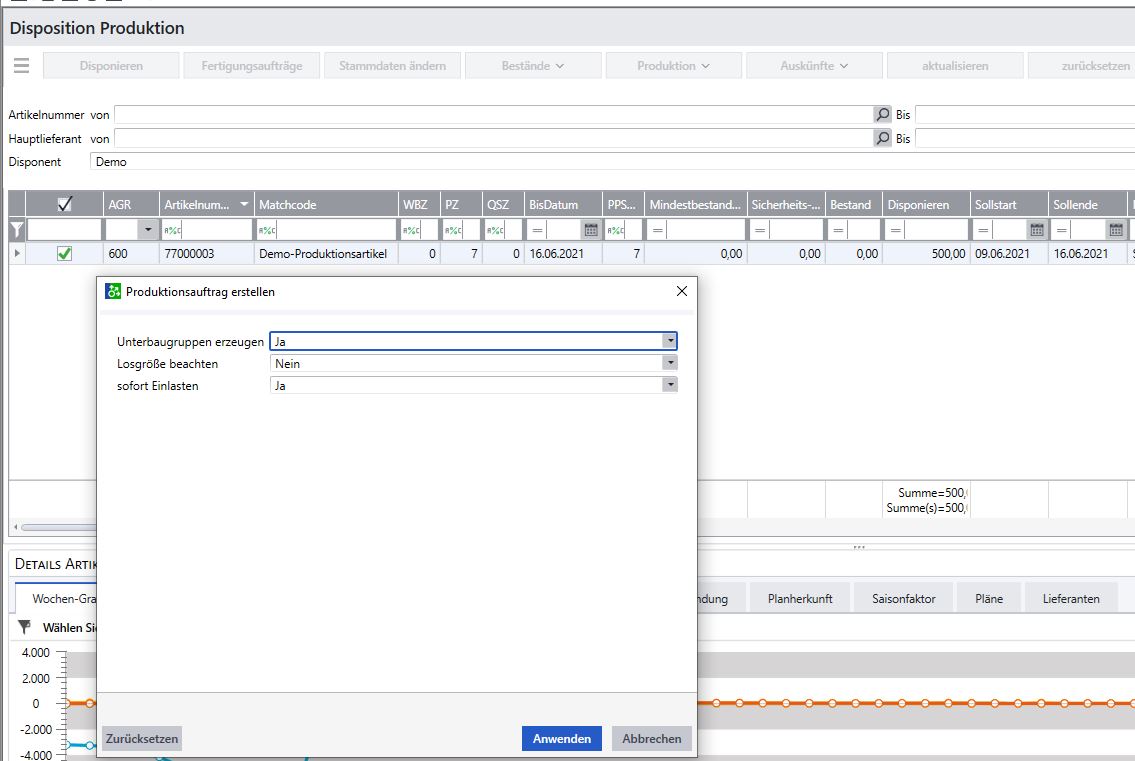Click the Hauptlieferant search magnifier icon
This screenshot has width=1135, height=761.
tap(882, 138)
